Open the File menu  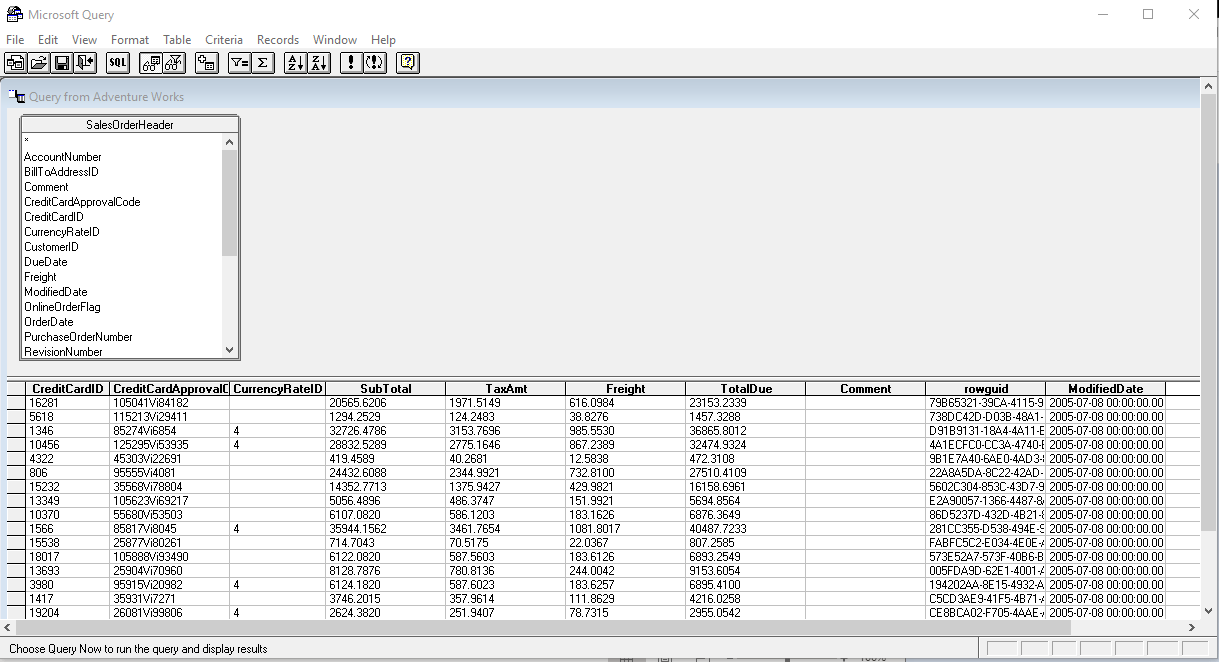(15, 40)
